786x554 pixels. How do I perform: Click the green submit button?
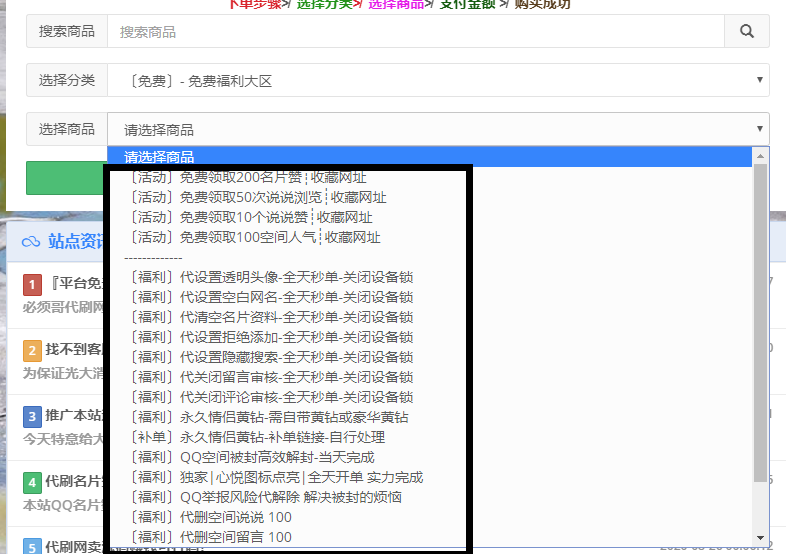point(66,178)
